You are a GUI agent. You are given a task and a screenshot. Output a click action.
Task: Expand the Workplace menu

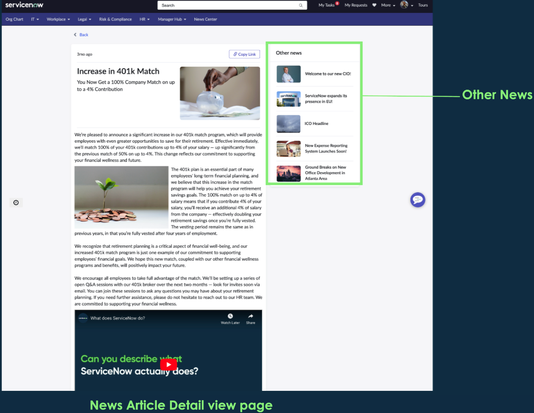tap(58, 19)
